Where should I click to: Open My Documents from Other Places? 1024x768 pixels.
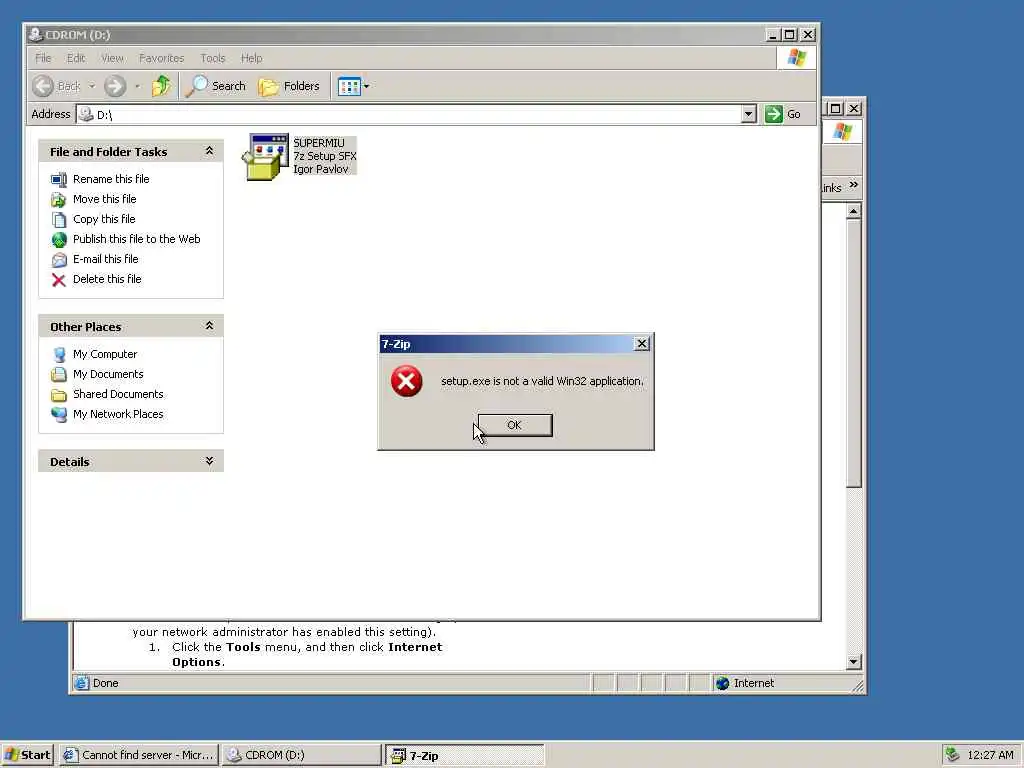coord(108,374)
